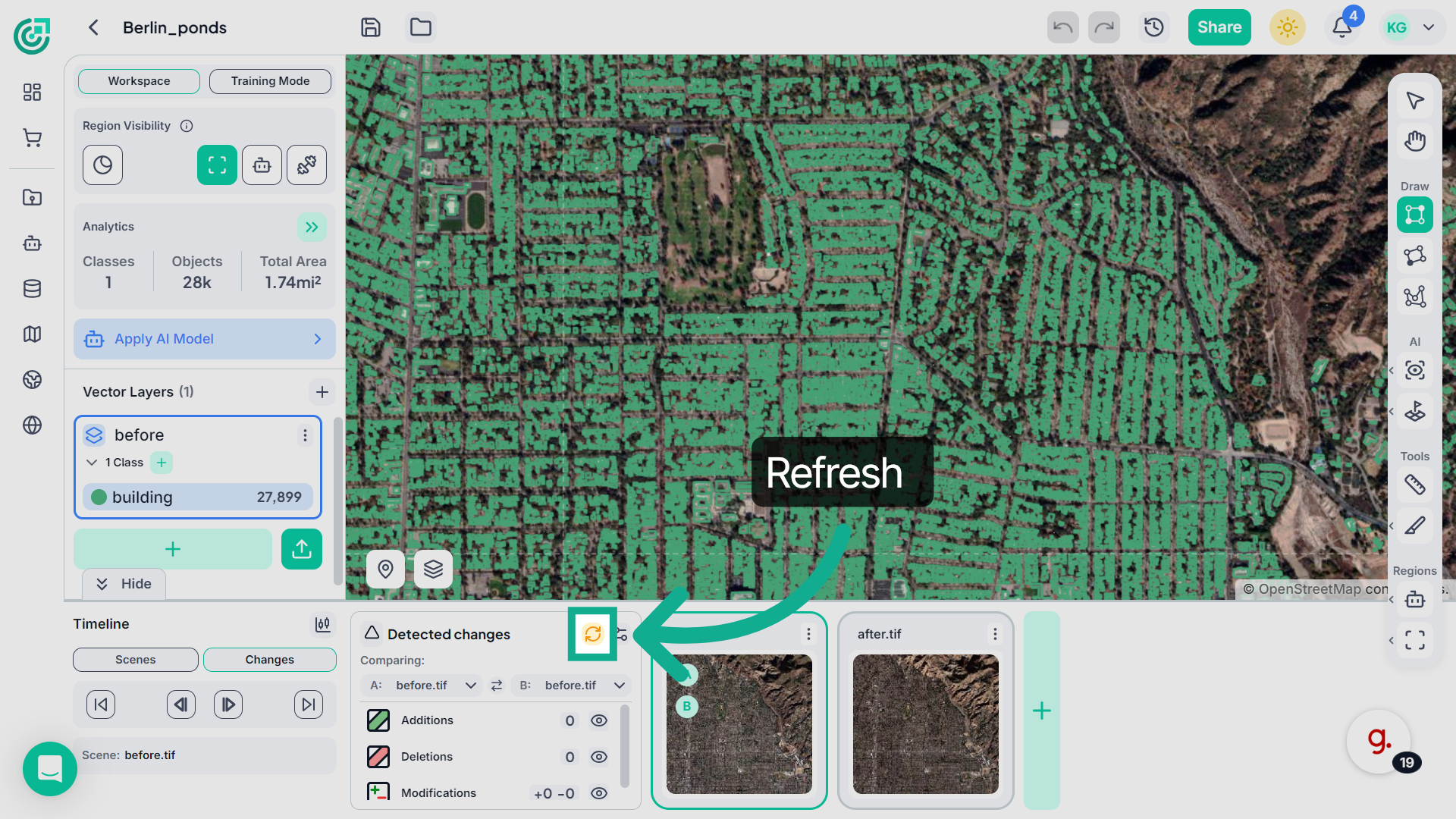
Task: Open the scene B before.tif dropdown
Action: click(571, 686)
